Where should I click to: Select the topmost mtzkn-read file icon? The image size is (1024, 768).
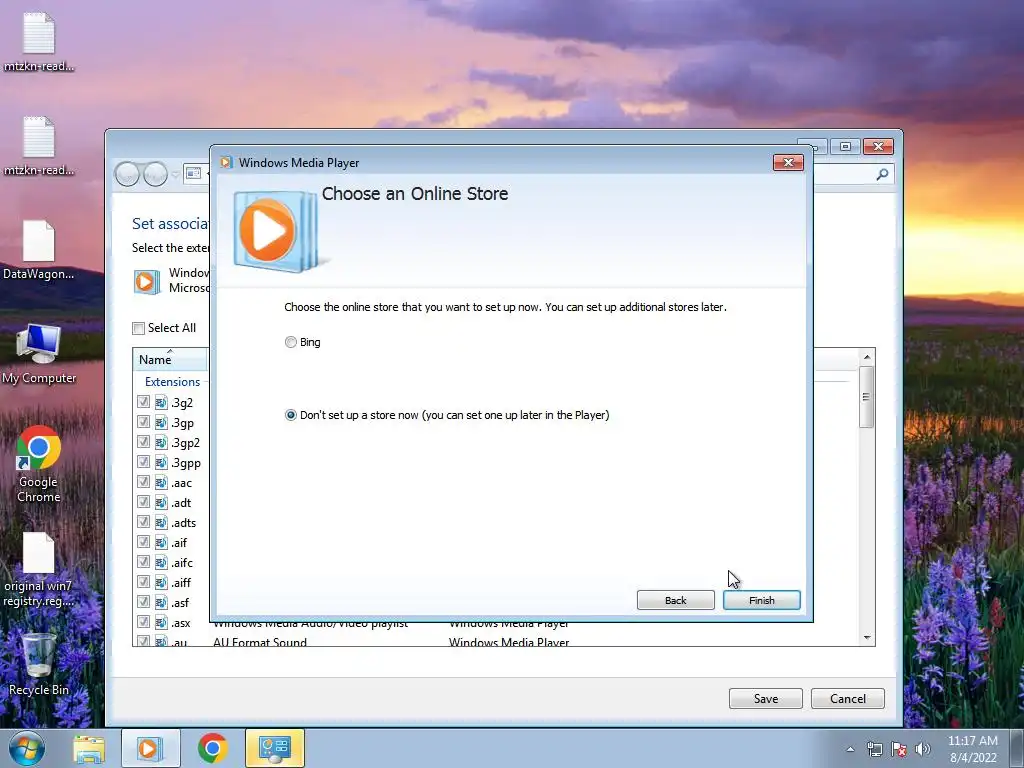click(39, 42)
